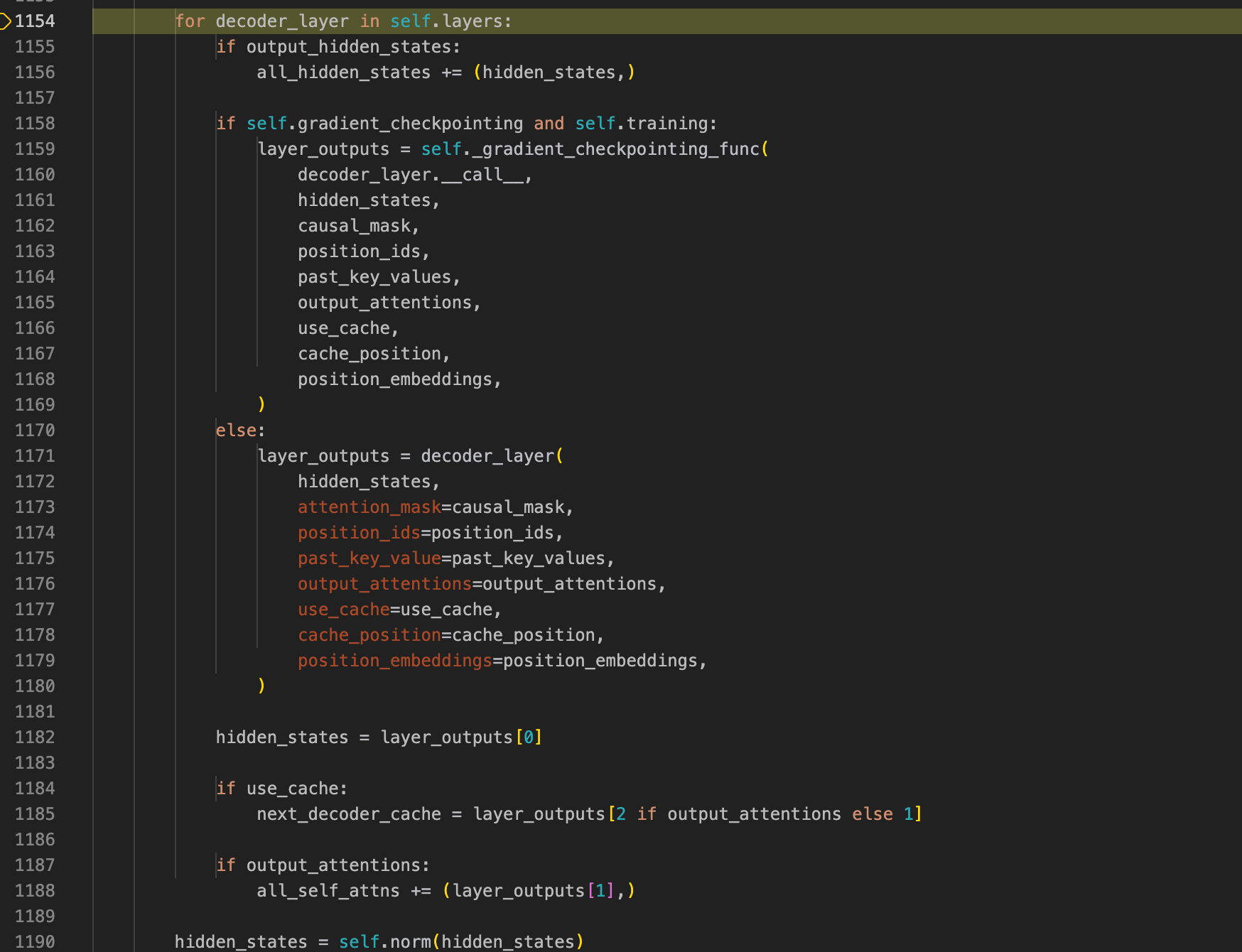Select line number 1154 in the gutter
Viewport: 1242px width, 952px height.
point(35,21)
